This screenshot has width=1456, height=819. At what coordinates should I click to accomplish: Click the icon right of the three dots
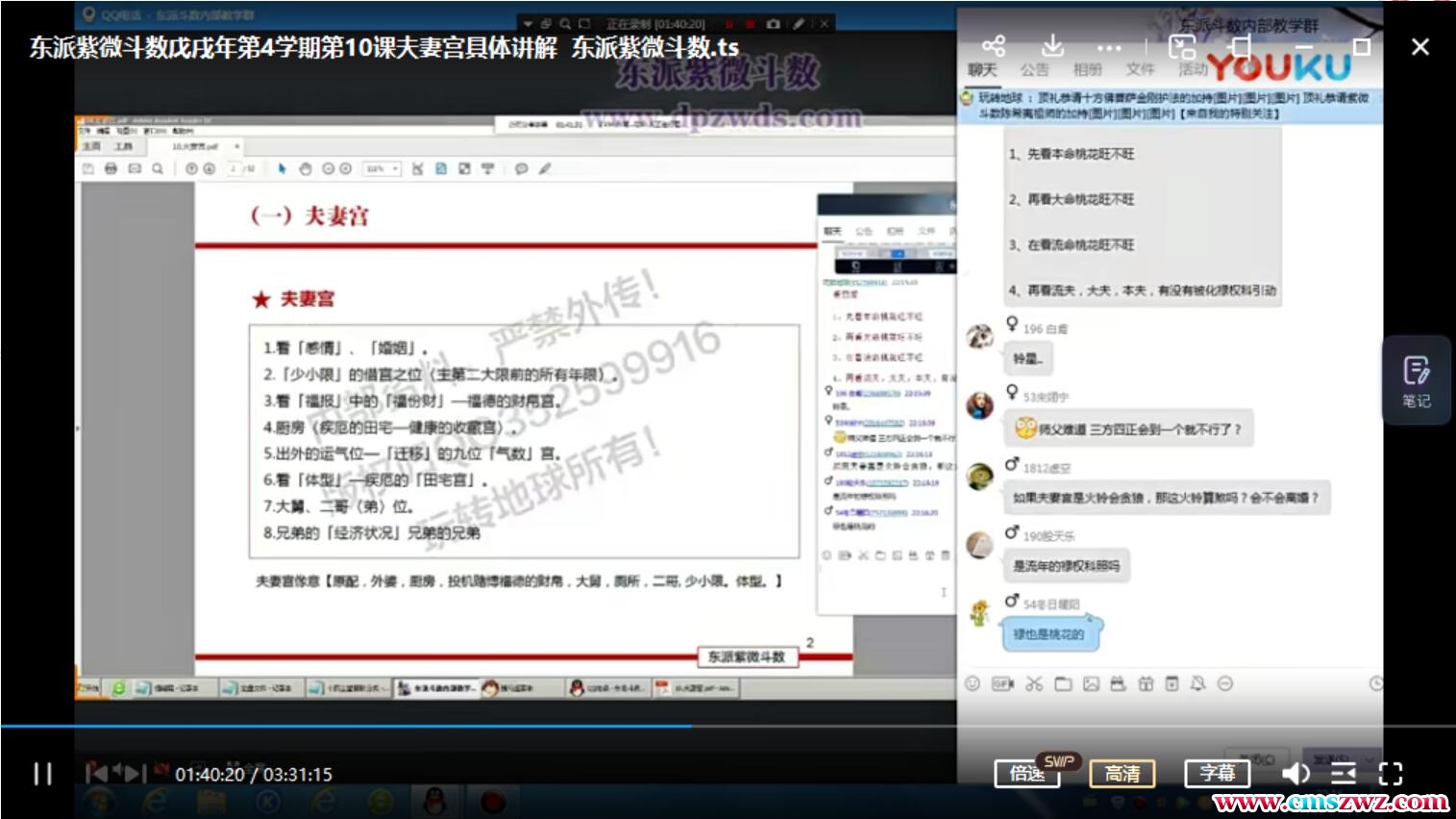[x=1181, y=46]
